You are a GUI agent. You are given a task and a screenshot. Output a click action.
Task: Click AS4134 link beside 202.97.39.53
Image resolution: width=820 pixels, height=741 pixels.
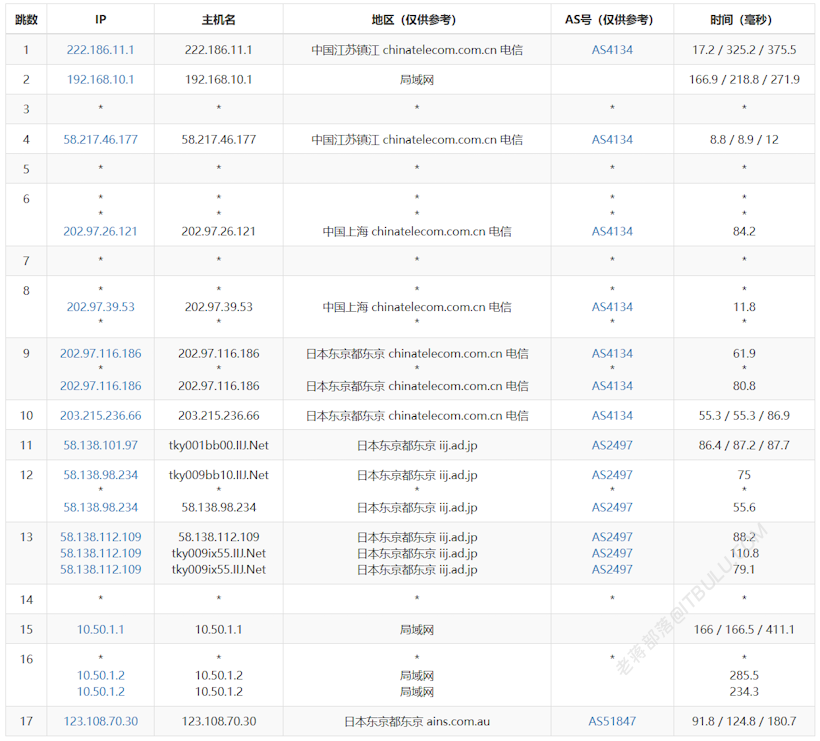coord(612,306)
